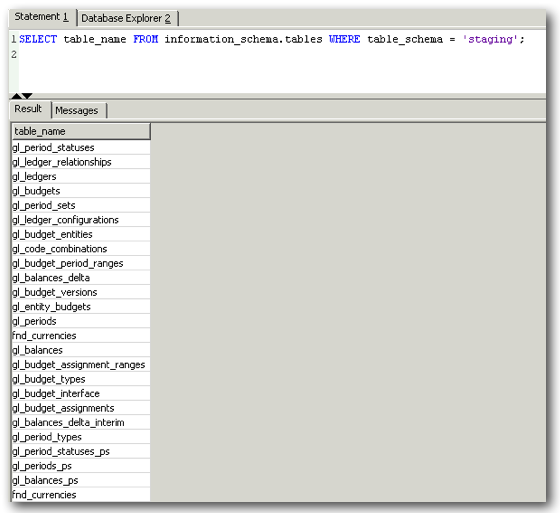Expand editor with the down splitter arrow
Screen dimensions: 560x513
pyautogui.click(x=27, y=96)
